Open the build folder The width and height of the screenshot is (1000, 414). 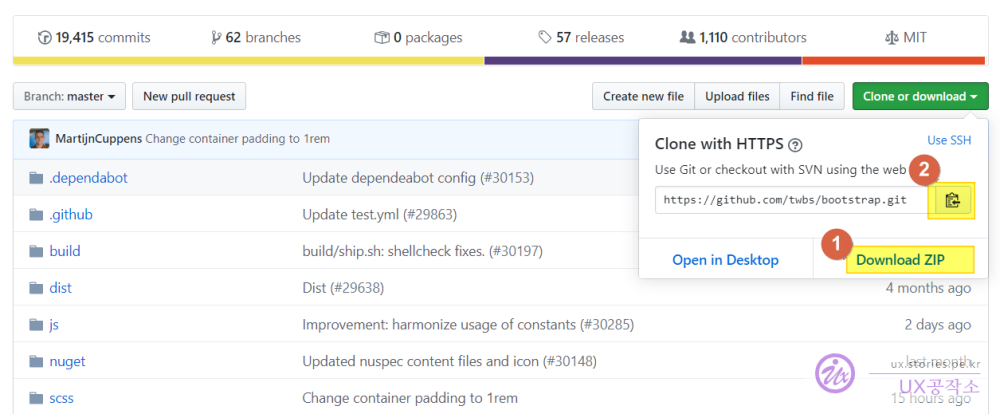tap(64, 251)
